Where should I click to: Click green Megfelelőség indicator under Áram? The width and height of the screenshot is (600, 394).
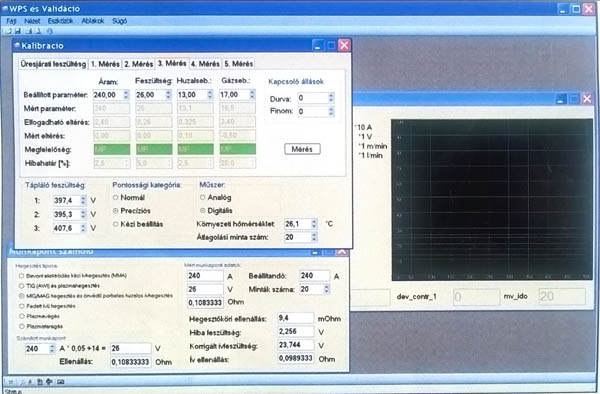112,149
